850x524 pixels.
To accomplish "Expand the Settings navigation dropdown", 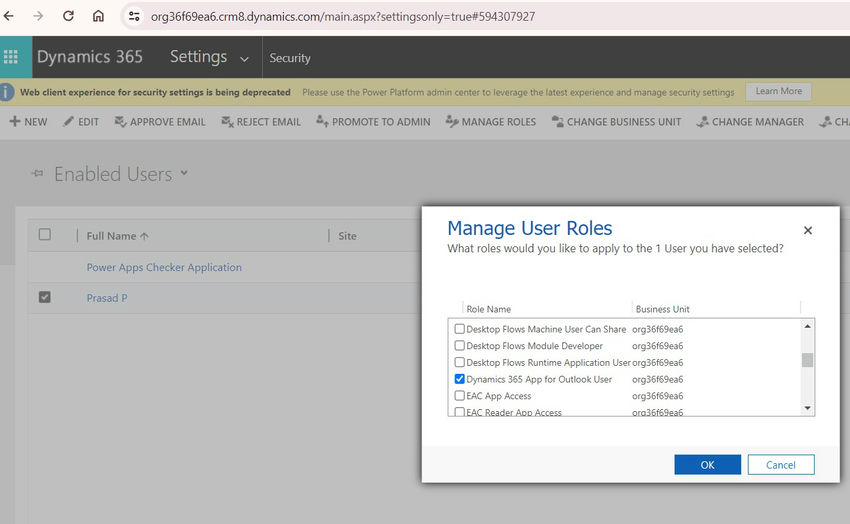I will coord(244,59).
